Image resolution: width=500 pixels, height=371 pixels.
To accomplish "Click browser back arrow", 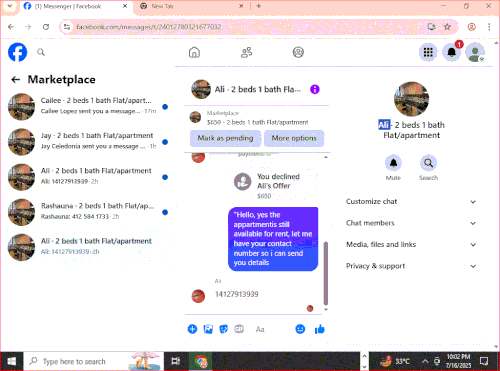I will [x=11, y=27].
